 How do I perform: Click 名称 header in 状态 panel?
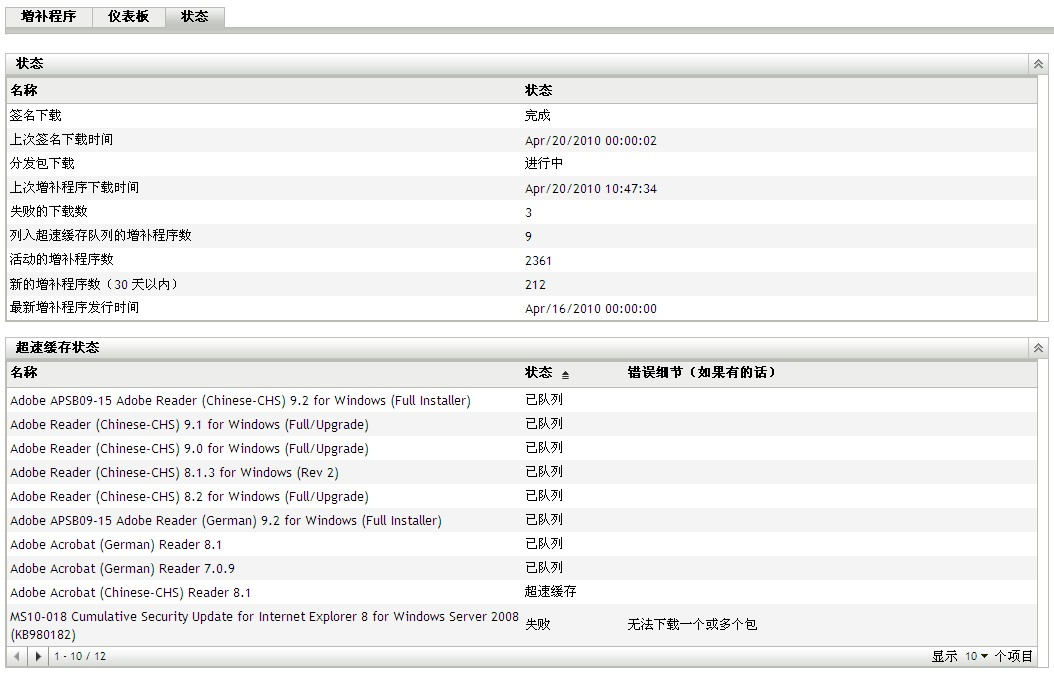pos(24,91)
